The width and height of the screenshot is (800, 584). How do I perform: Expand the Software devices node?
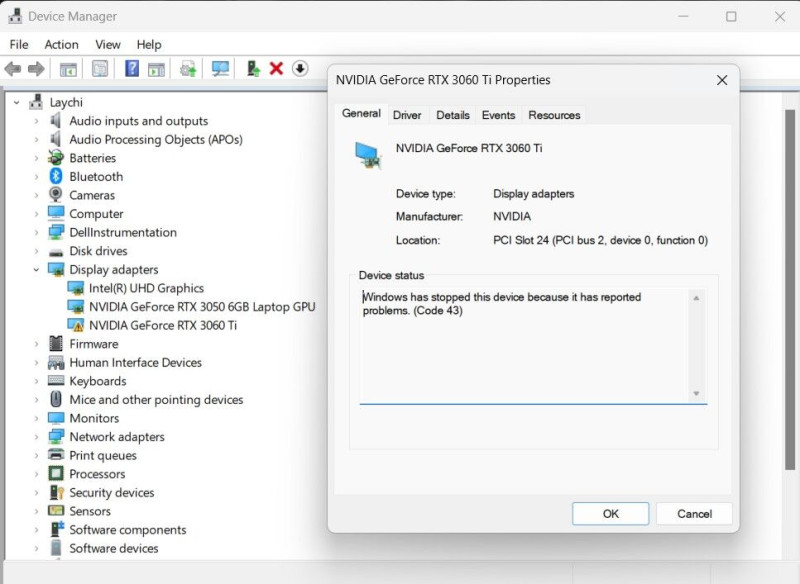pyautogui.click(x=36, y=548)
